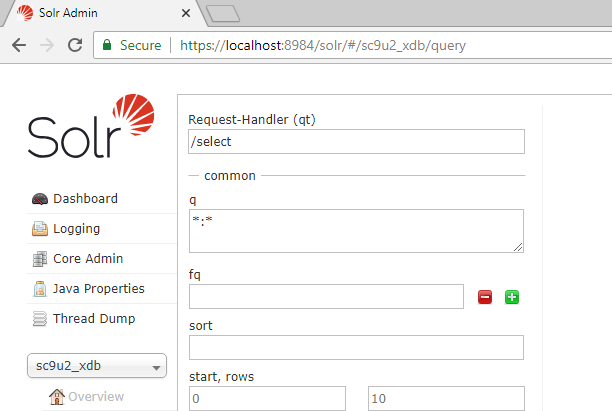Click the 'common' section heading

click(x=230, y=176)
